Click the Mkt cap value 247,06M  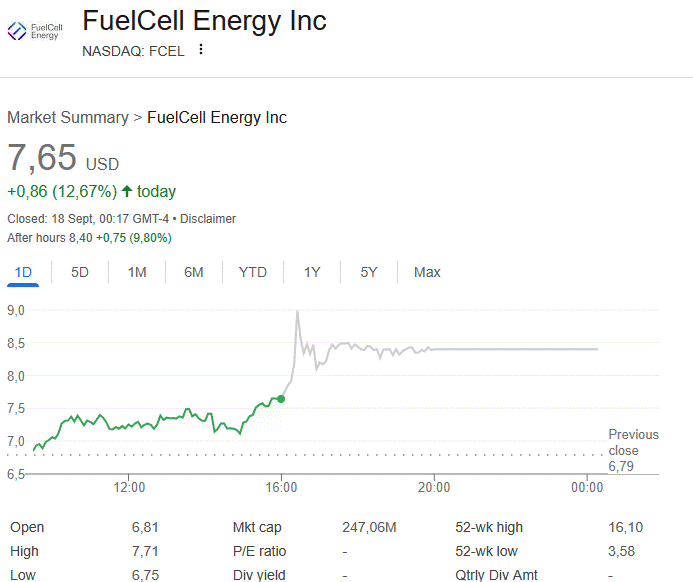[x=369, y=527]
